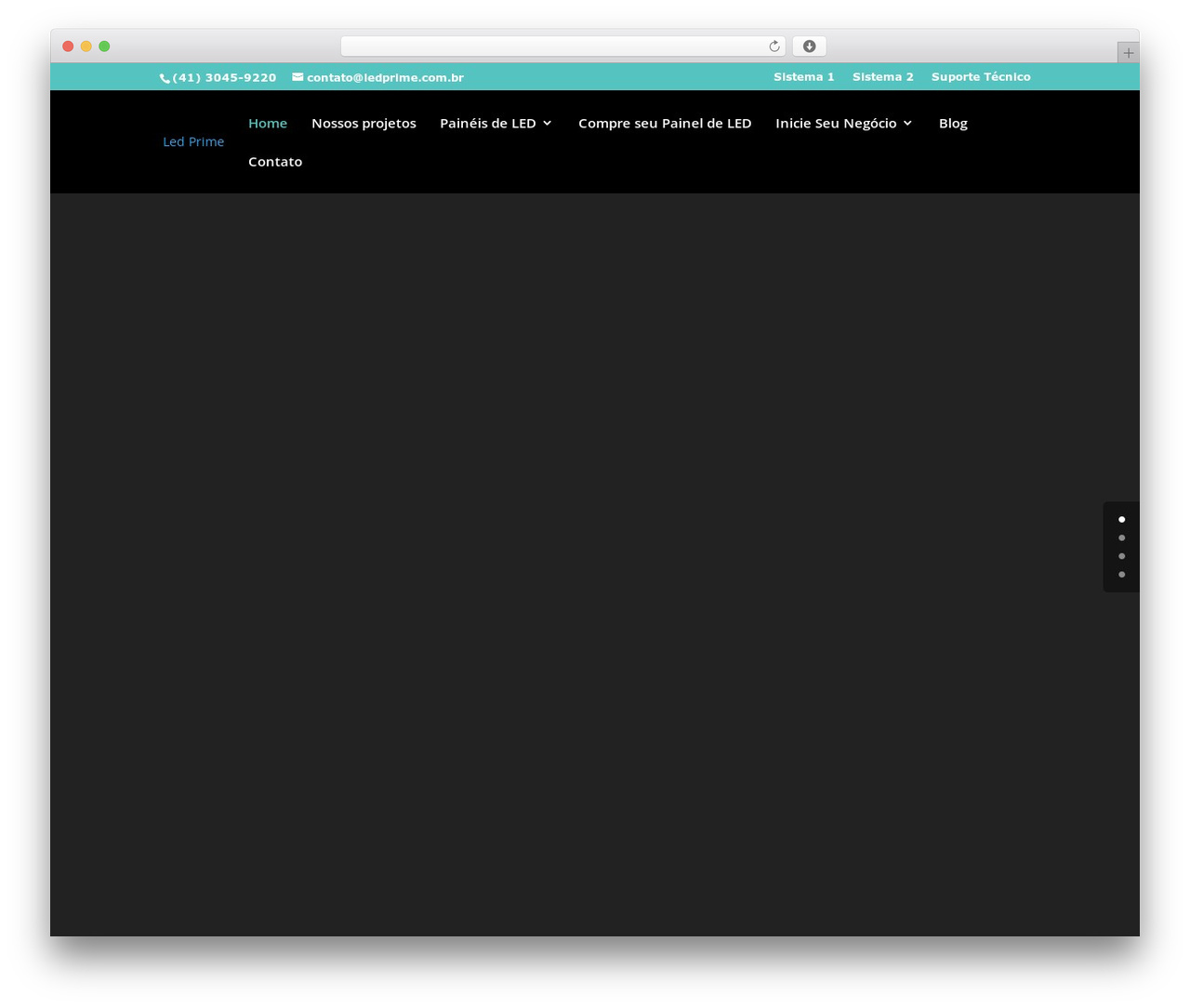The image size is (1190, 1008).
Task: Add a new tab with plus button
Action: 1128,53
